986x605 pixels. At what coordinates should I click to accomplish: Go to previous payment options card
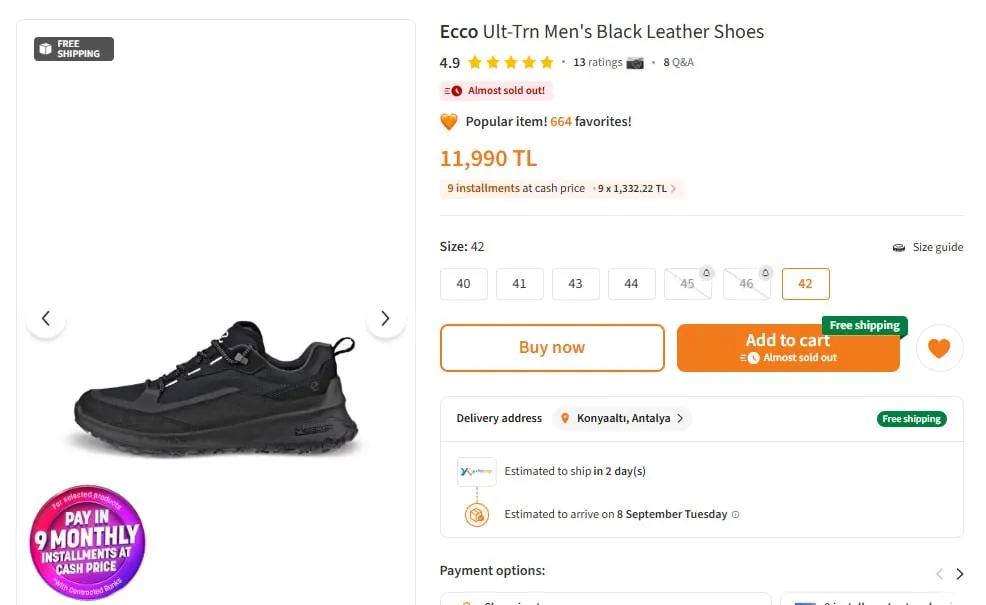(x=939, y=574)
